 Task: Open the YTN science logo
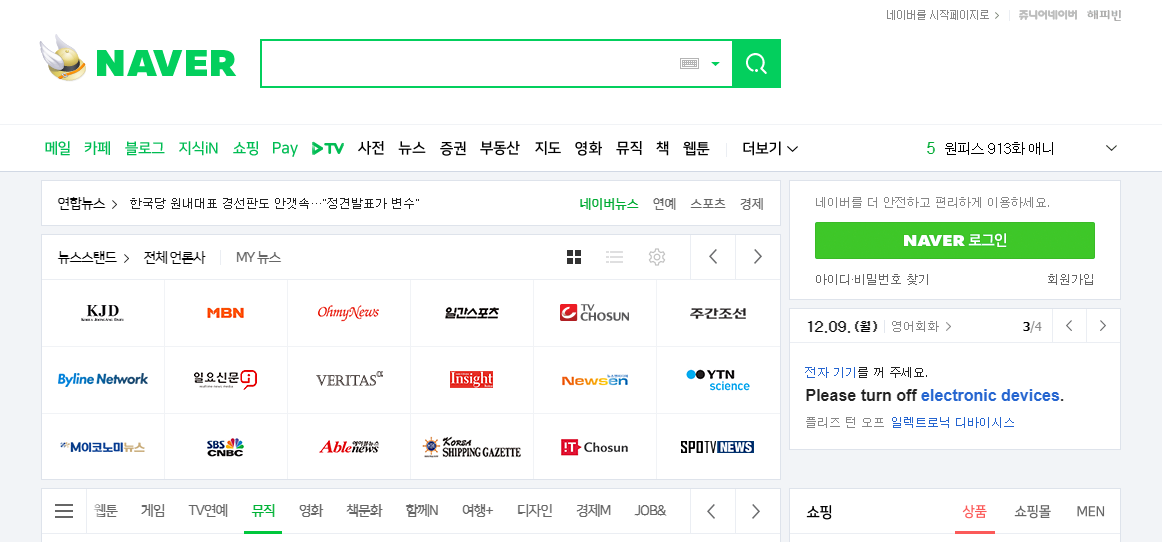717,379
